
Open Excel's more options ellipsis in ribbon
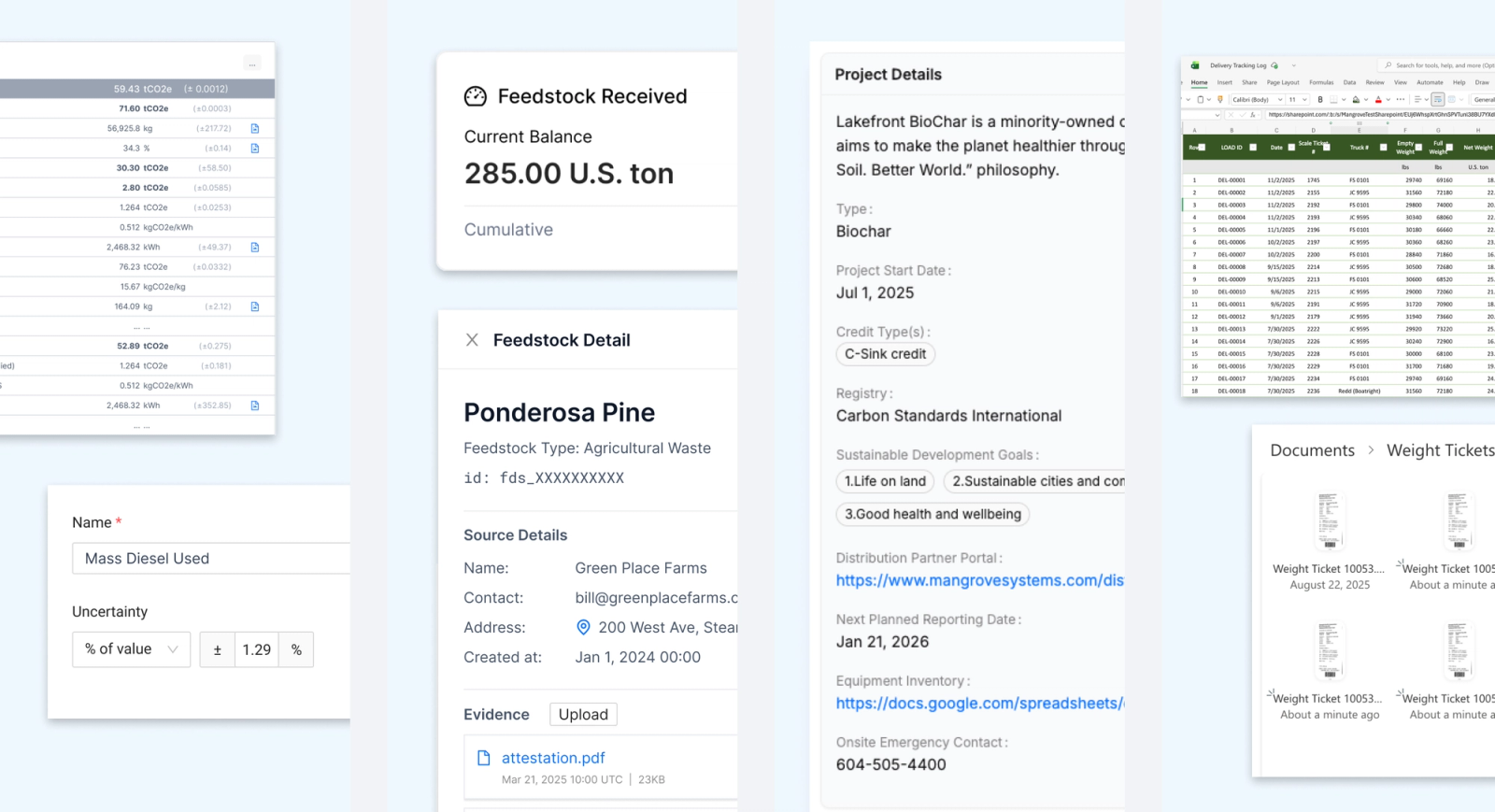(1400, 99)
